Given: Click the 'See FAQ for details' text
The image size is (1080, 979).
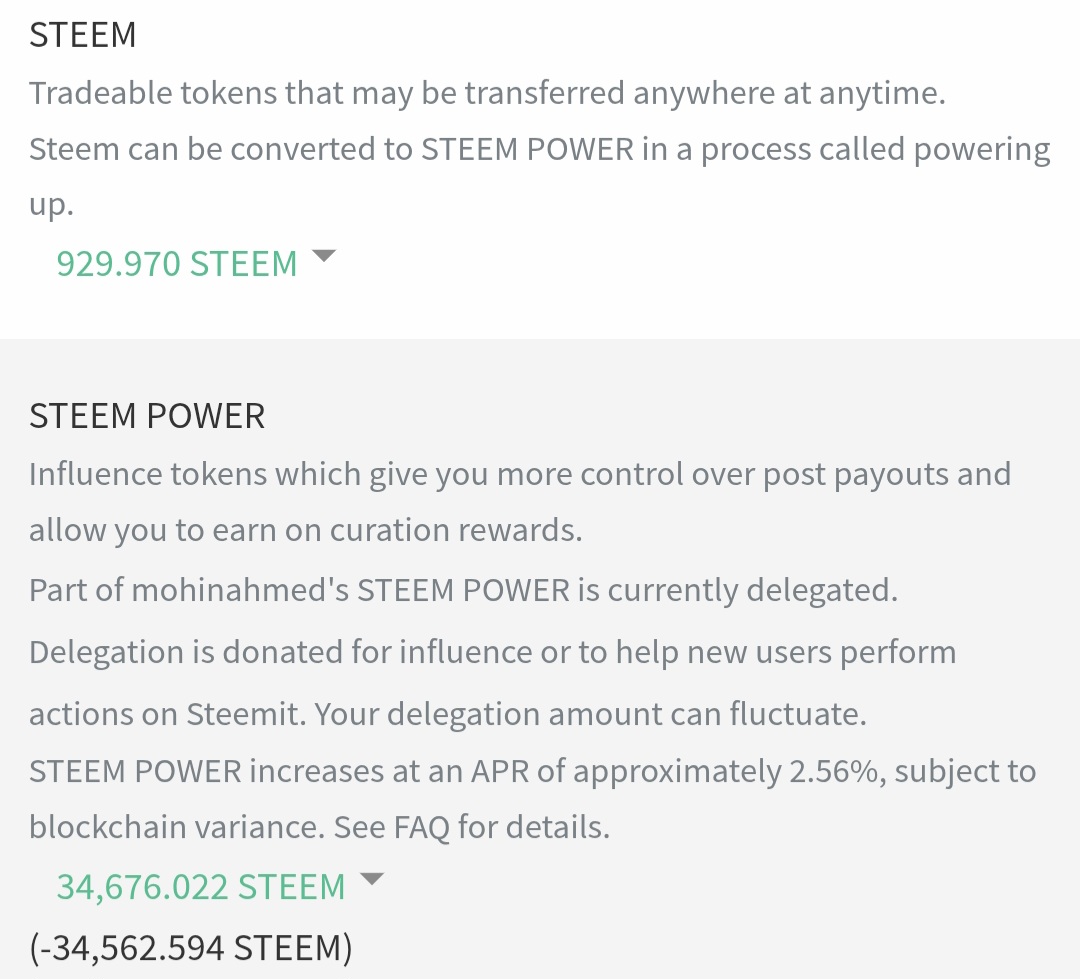Looking at the screenshot, I should click(471, 827).
